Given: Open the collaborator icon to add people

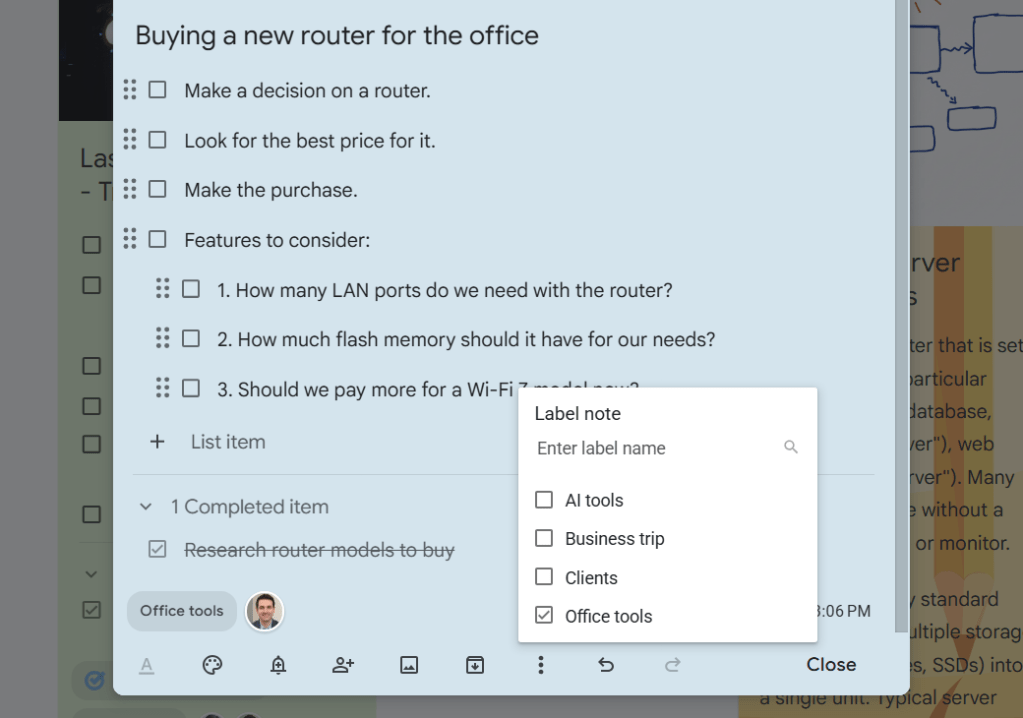Looking at the screenshot, I should point(343,665).
